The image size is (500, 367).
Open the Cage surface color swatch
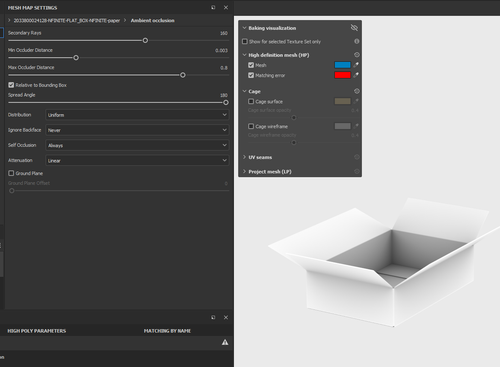point(343,101)
